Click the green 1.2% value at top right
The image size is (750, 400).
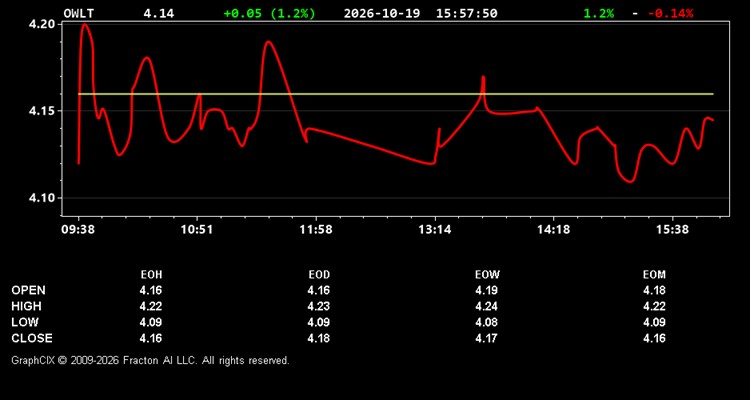click(598, 13)
